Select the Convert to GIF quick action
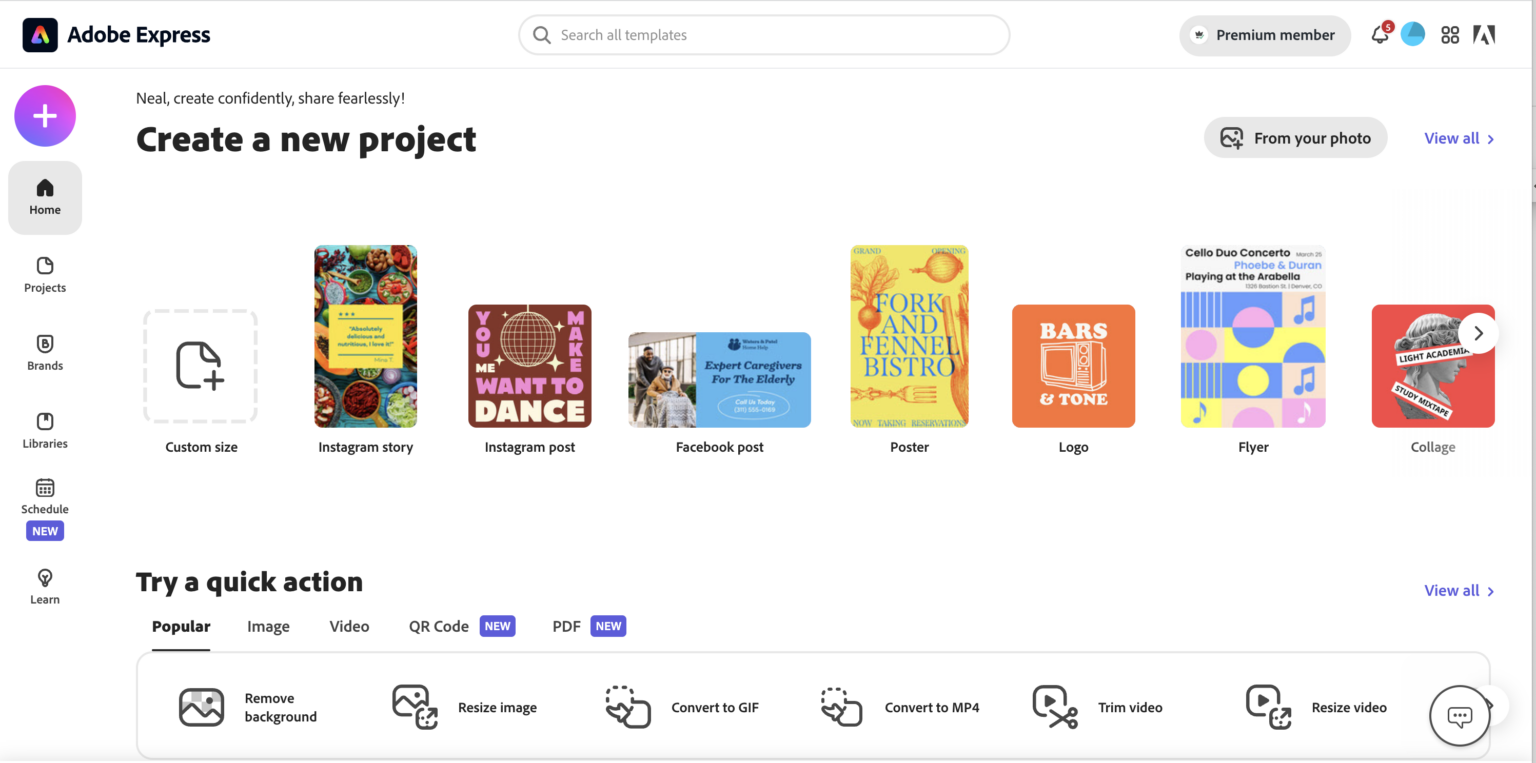Viewport: 1536px width, 763px height. [683, 707]
